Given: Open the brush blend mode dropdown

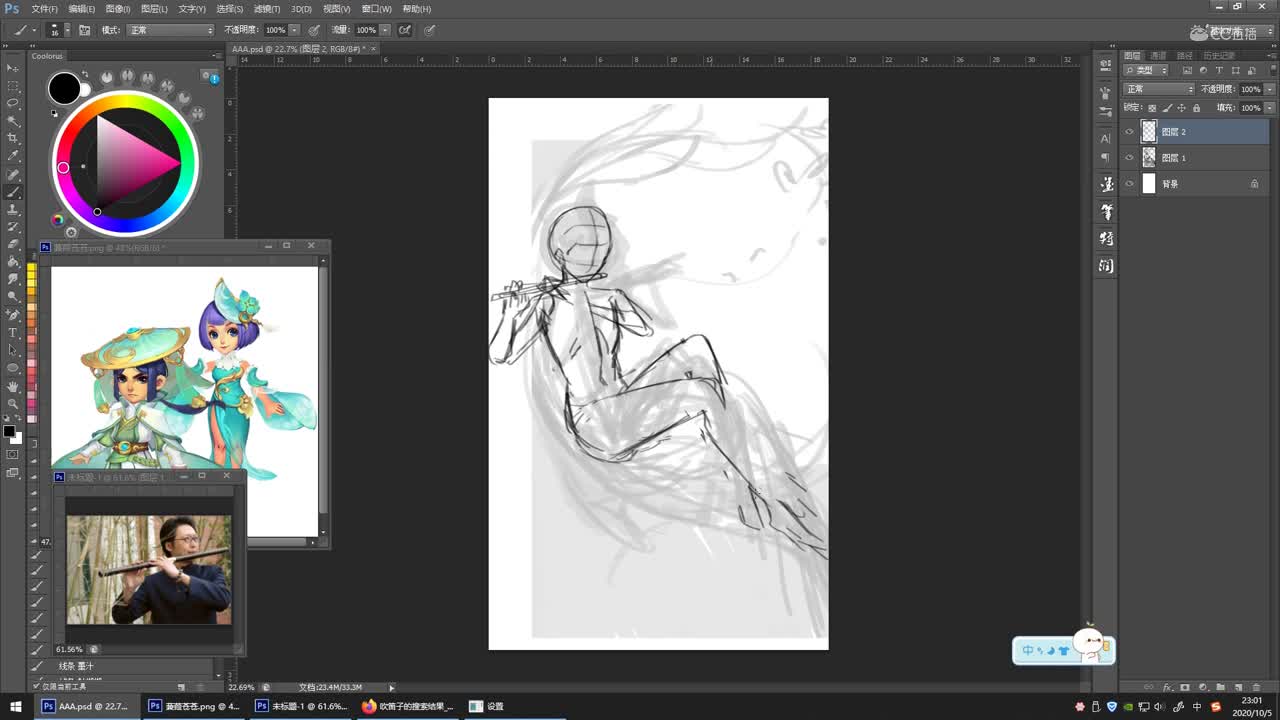Looking at the screenshot, I should click(x=170, y=30).
